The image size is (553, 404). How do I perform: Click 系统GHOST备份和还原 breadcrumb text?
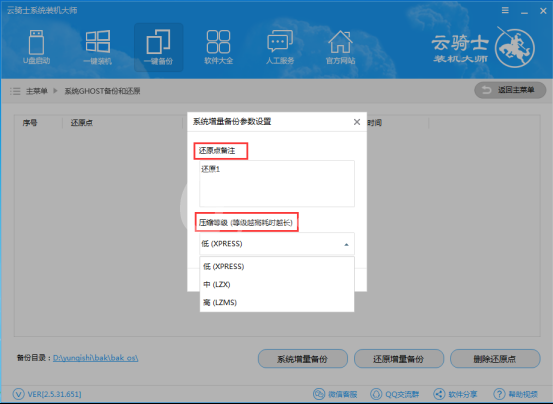coord(102,91)
